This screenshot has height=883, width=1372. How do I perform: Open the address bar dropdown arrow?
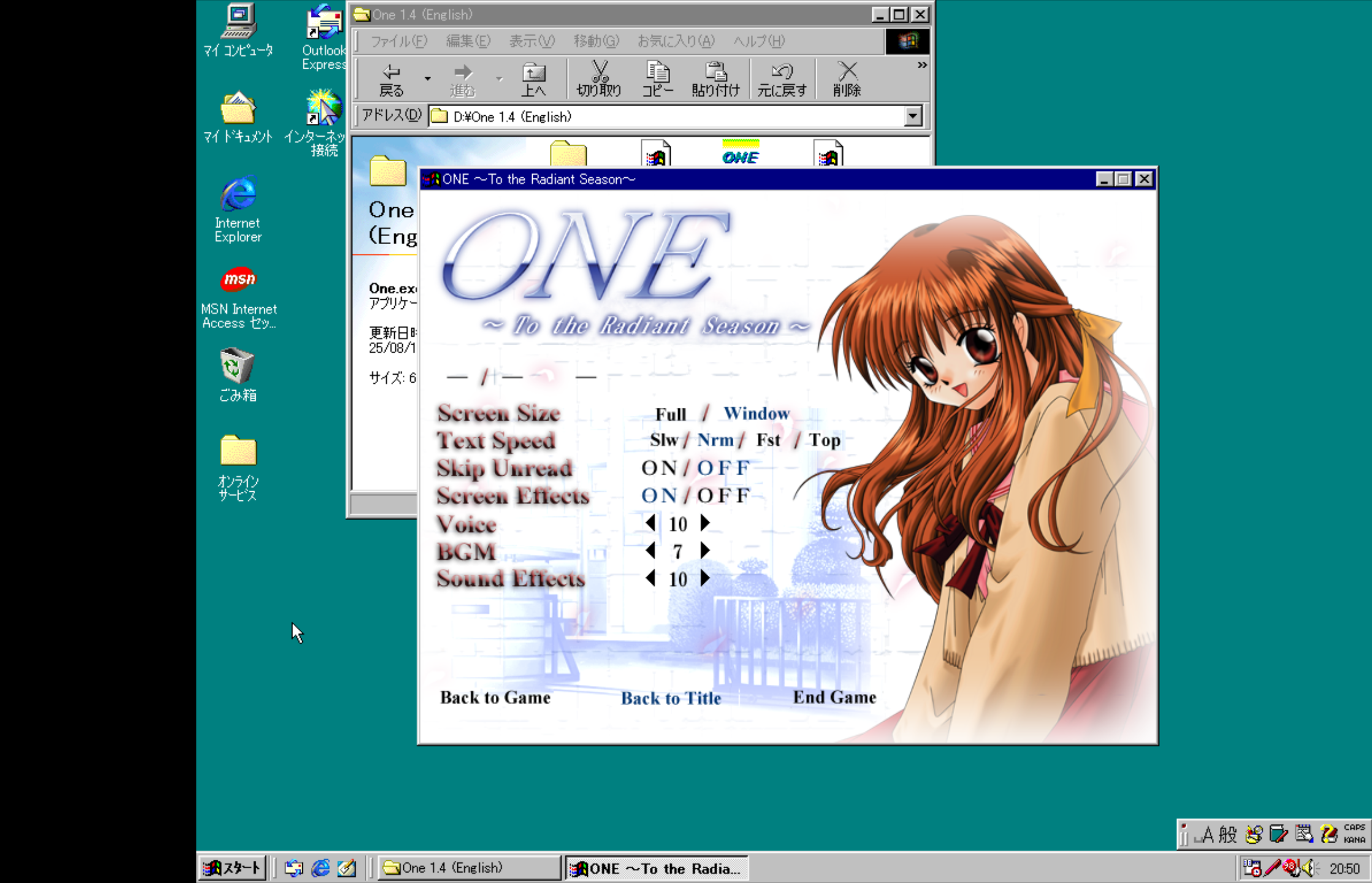coord(913,116)
